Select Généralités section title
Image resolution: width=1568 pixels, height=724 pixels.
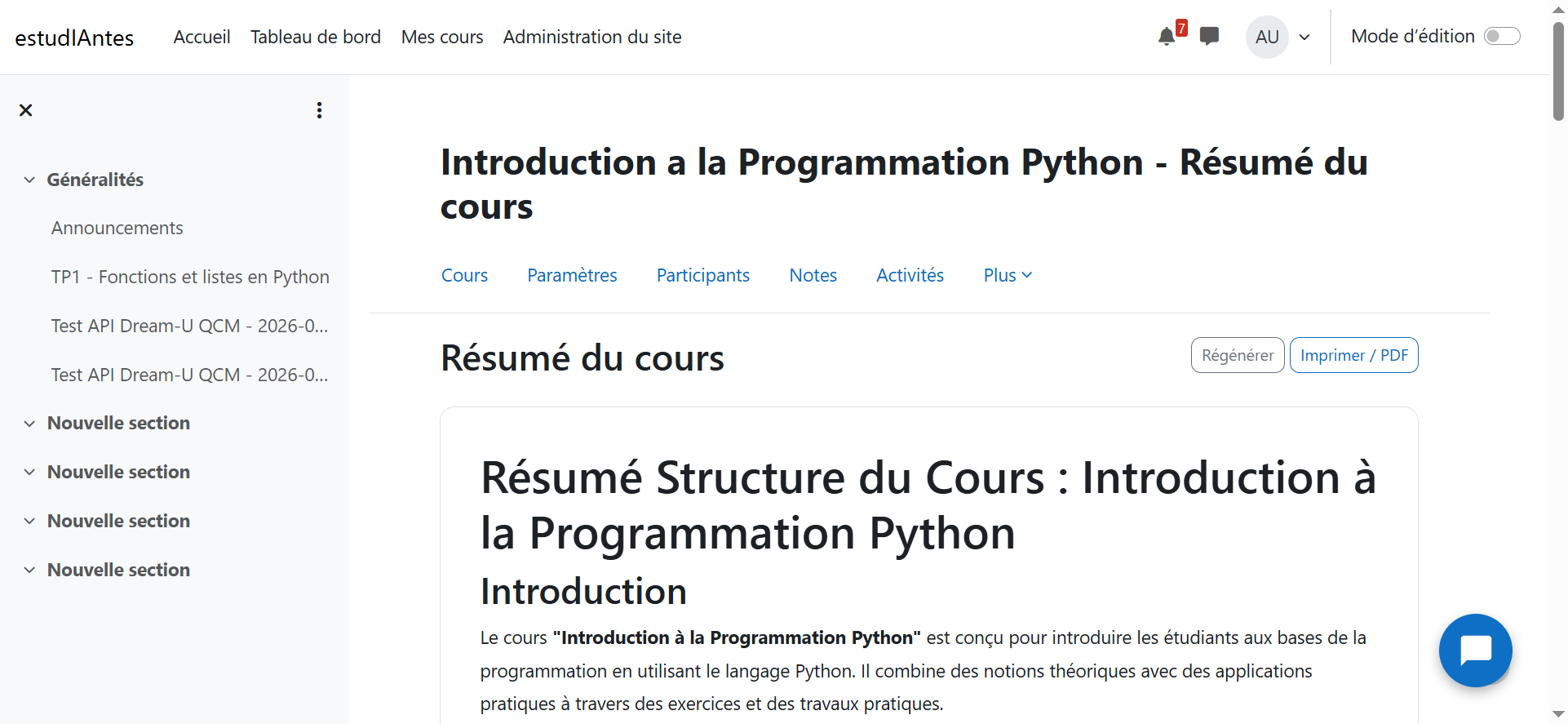coord(95,180)
